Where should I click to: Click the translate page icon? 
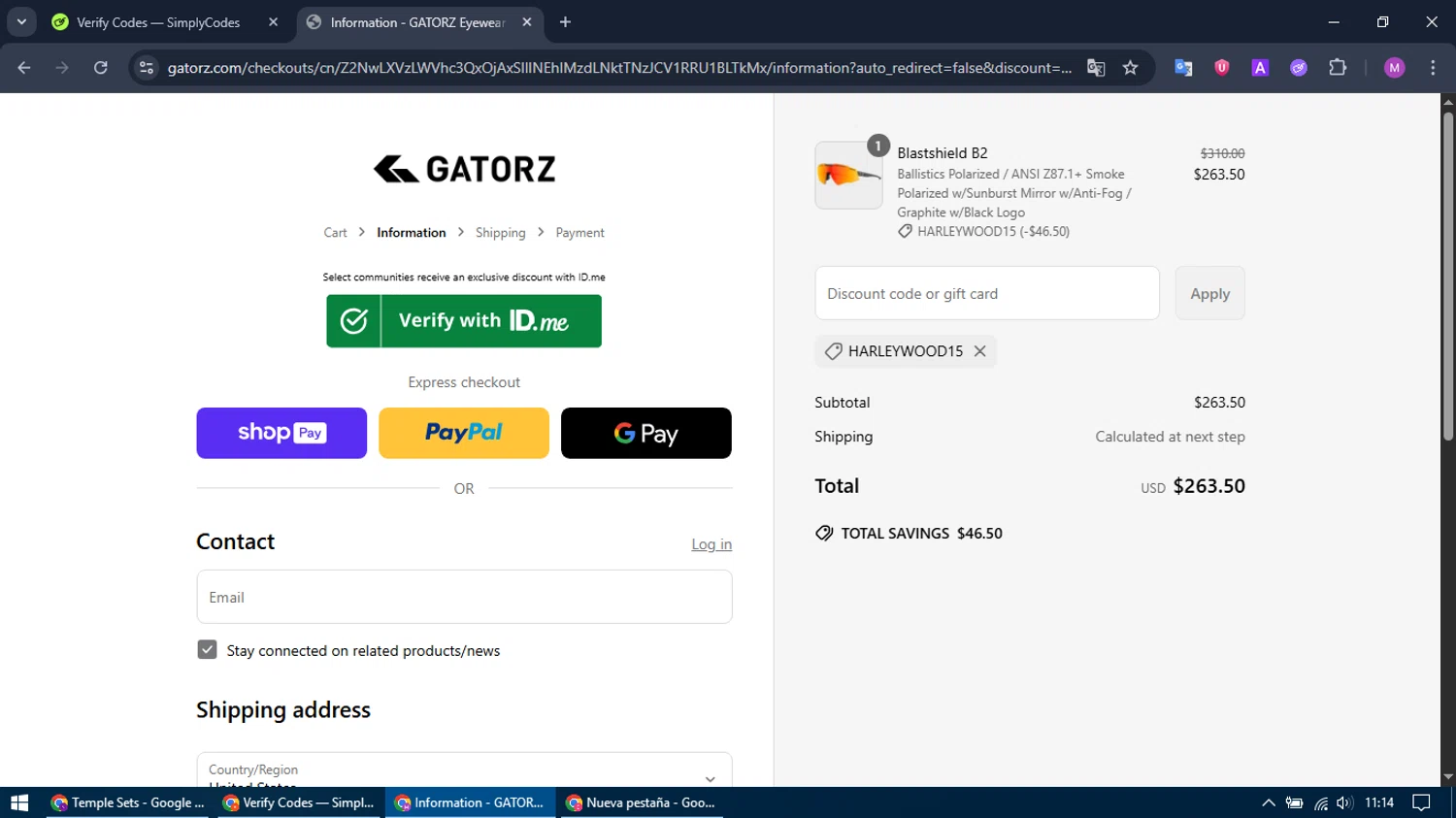[1096, 68]
